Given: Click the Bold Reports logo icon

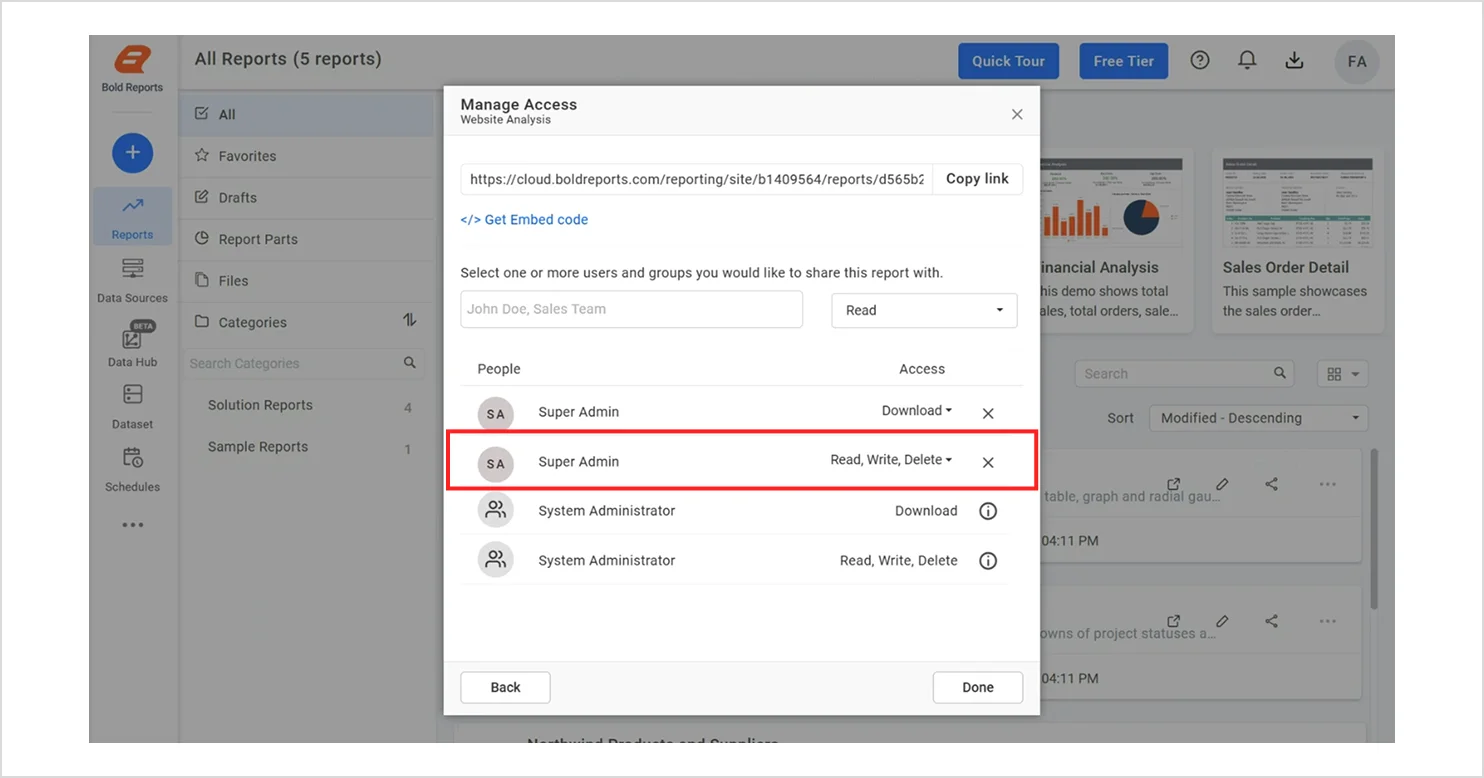Looking at the screenshot, I should tap(132, 60).
